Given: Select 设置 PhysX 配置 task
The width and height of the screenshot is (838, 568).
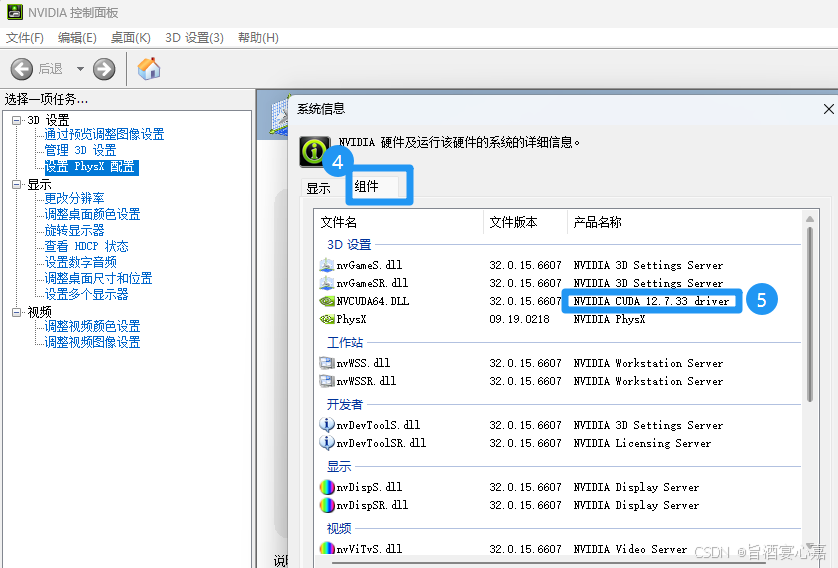Looking at the screenshot, I should pyautogui.click(x=91, y=167).
